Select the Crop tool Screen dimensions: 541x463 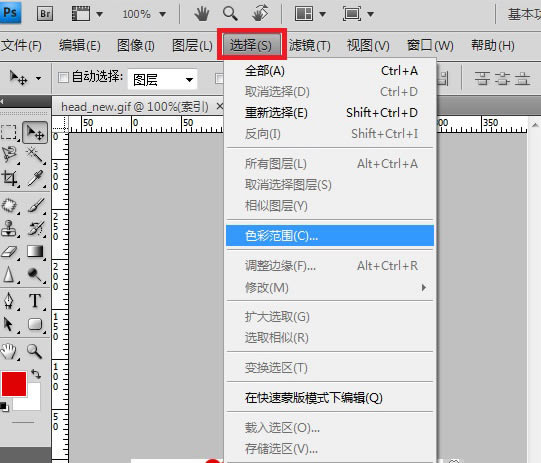tap(9, 178)
